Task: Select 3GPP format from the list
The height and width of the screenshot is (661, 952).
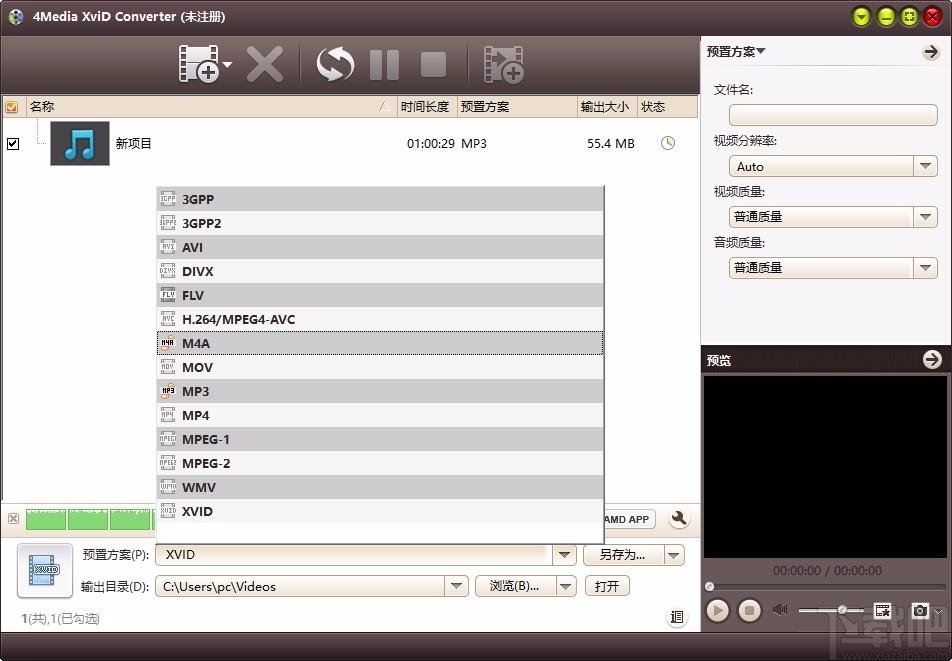Action: pyautogui.click(x=380, y=199)
